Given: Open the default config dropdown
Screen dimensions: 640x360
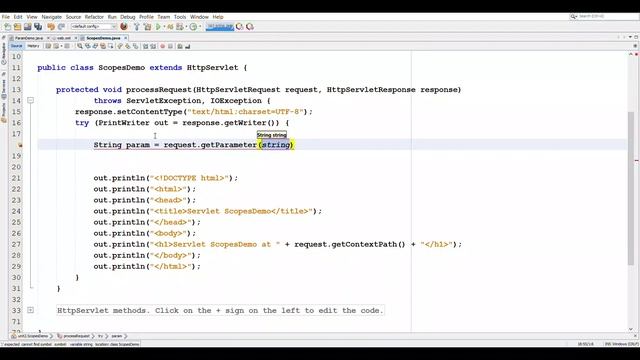Looking at the screenshot, I should (93, 27).
